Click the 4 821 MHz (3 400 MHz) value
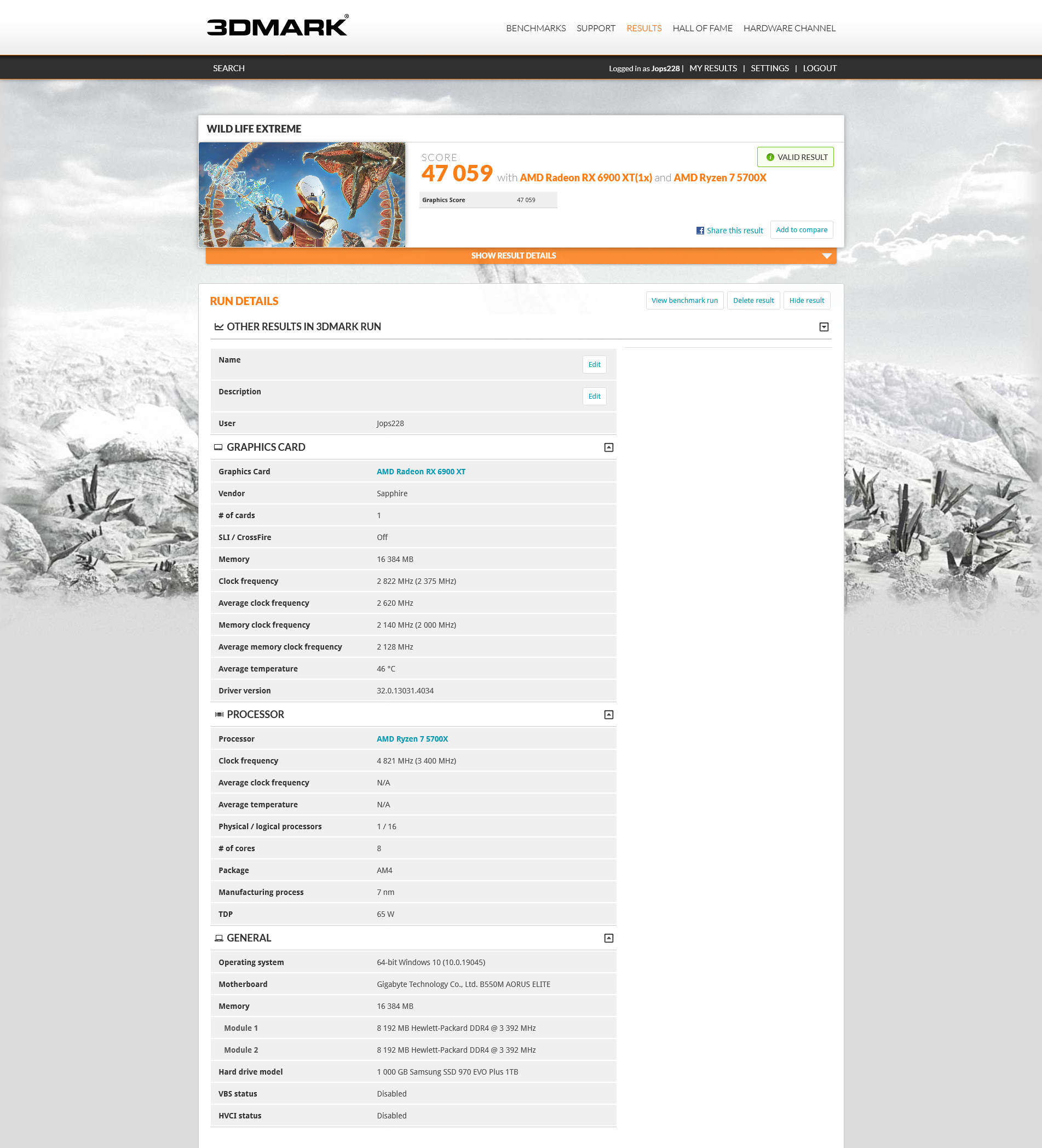1042x1148 pixels. click(416, 761)
